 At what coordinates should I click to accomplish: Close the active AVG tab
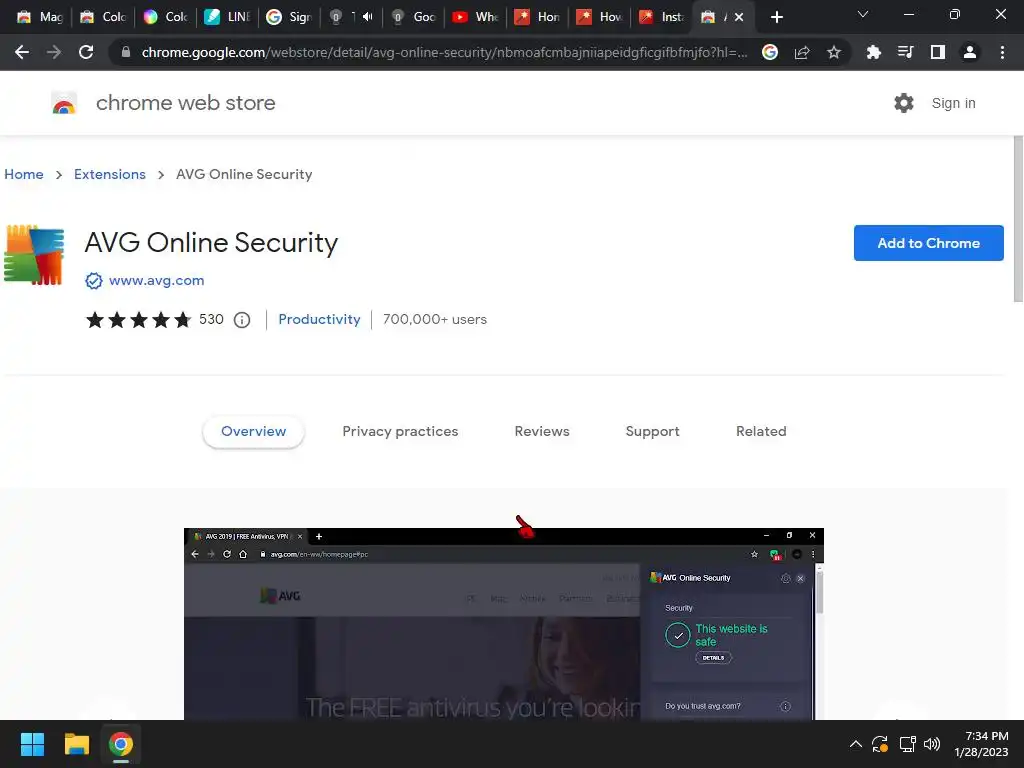click(x=739, y=17)
